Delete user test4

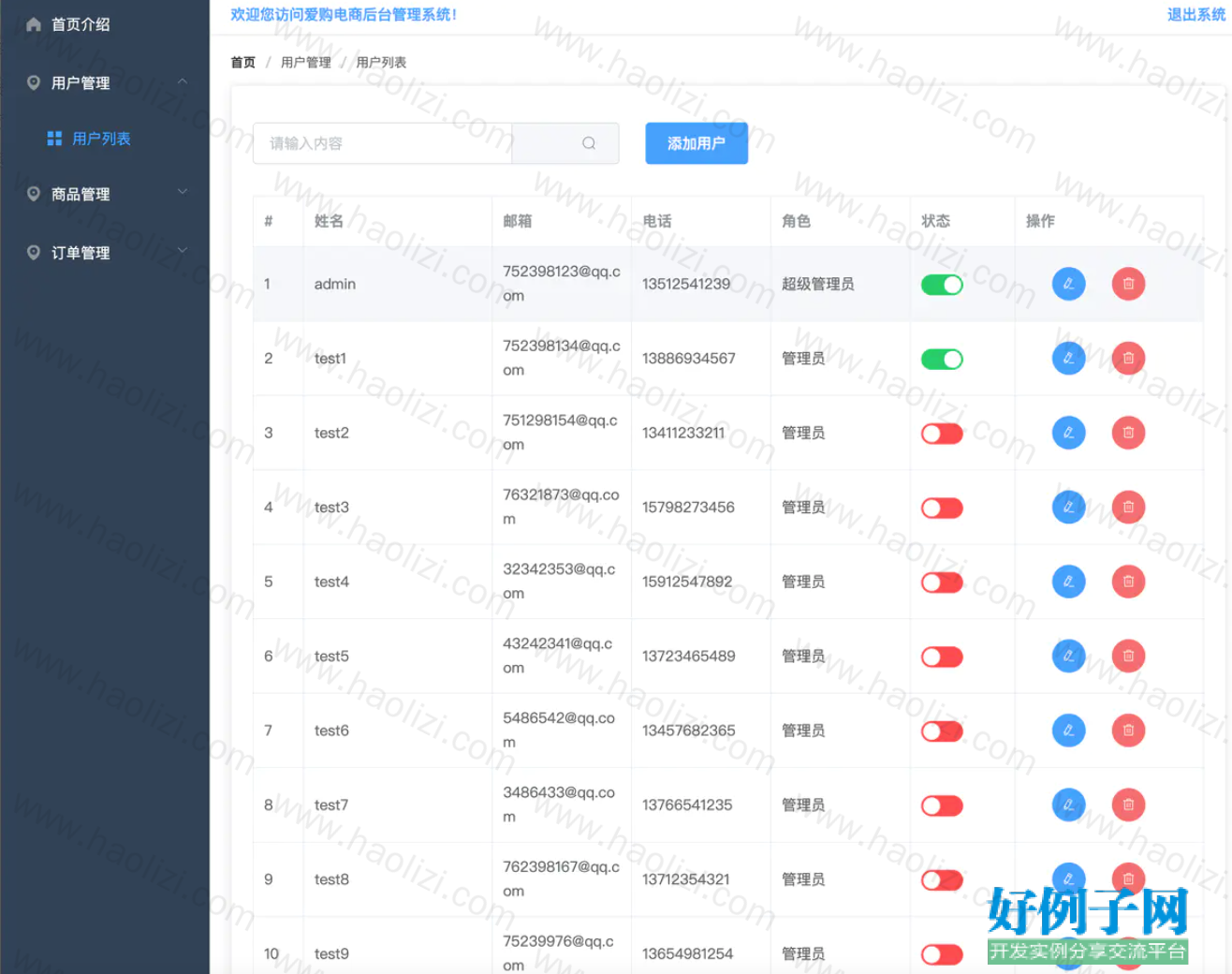point(1128,582)
